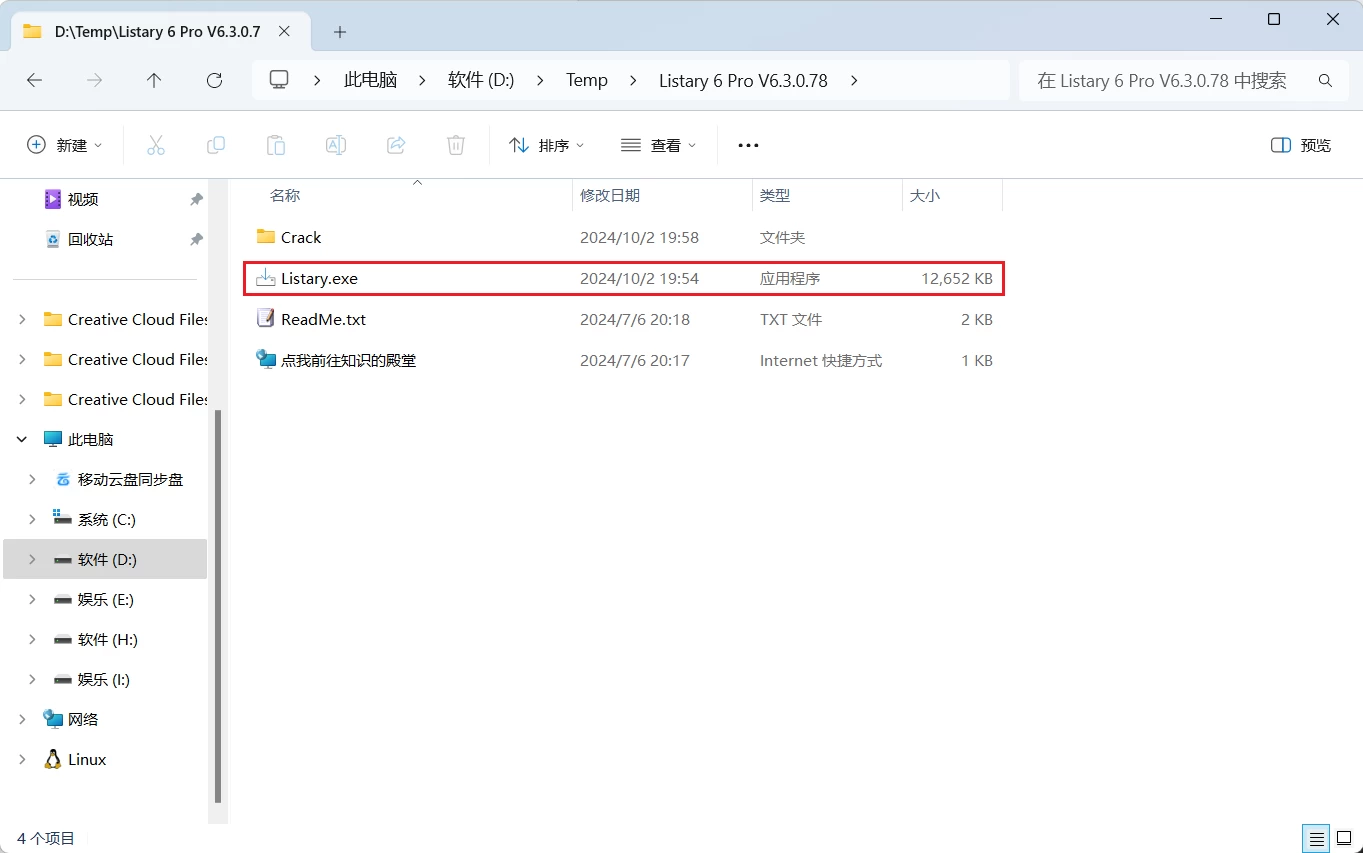Go back with the Back arrow
Viewport: 1363px width, 853px height.
(x=35, y=81)
